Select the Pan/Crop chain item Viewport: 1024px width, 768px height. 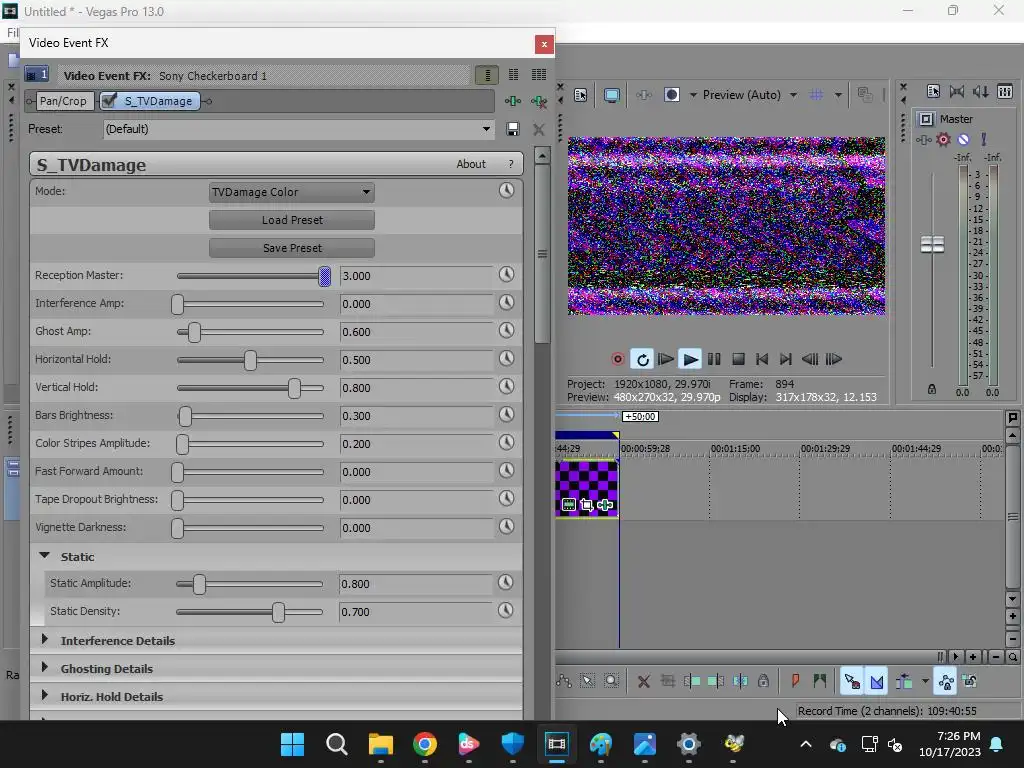[63, 101]
